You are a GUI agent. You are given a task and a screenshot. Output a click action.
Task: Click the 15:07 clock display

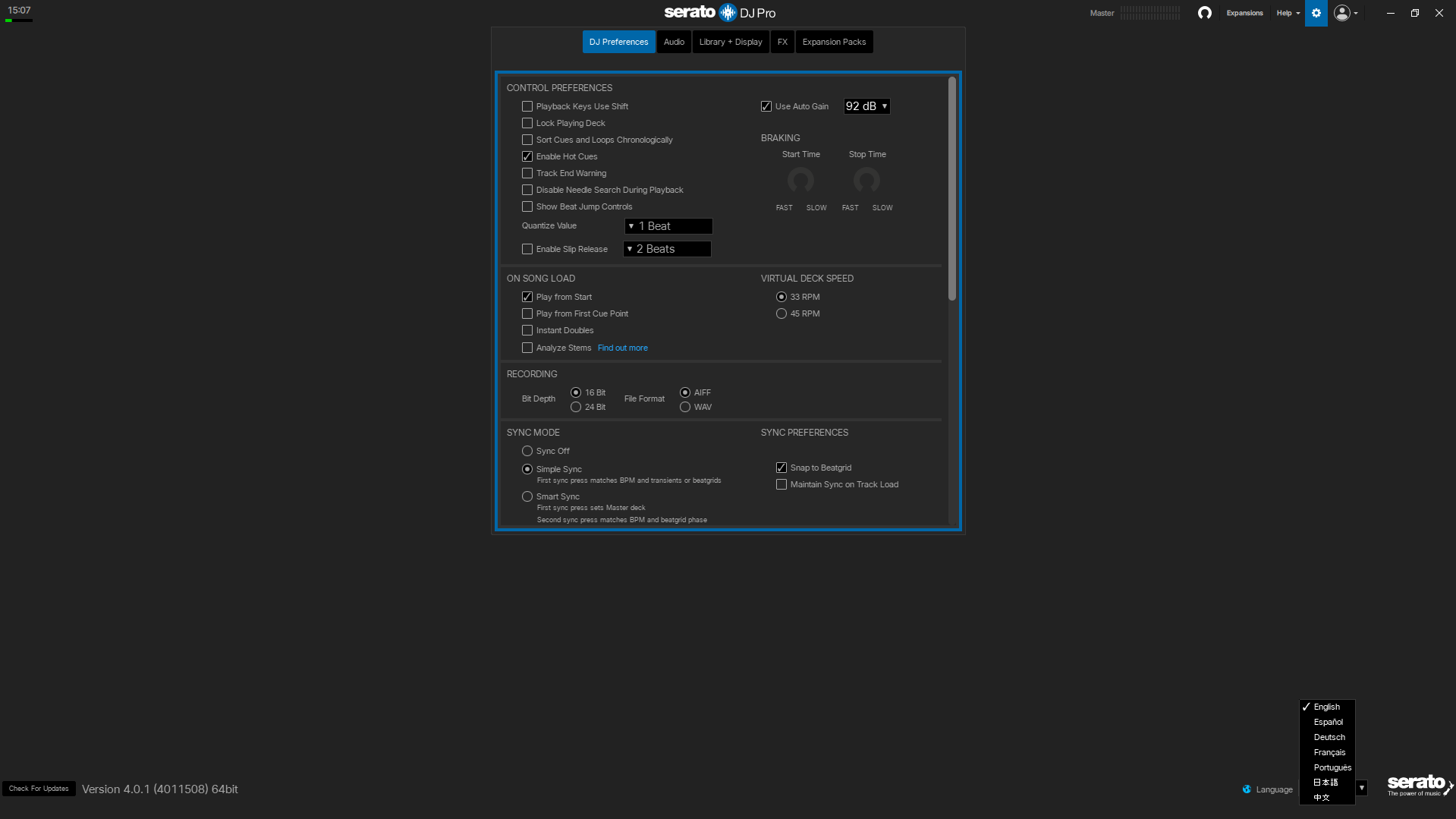click(19, 10)
